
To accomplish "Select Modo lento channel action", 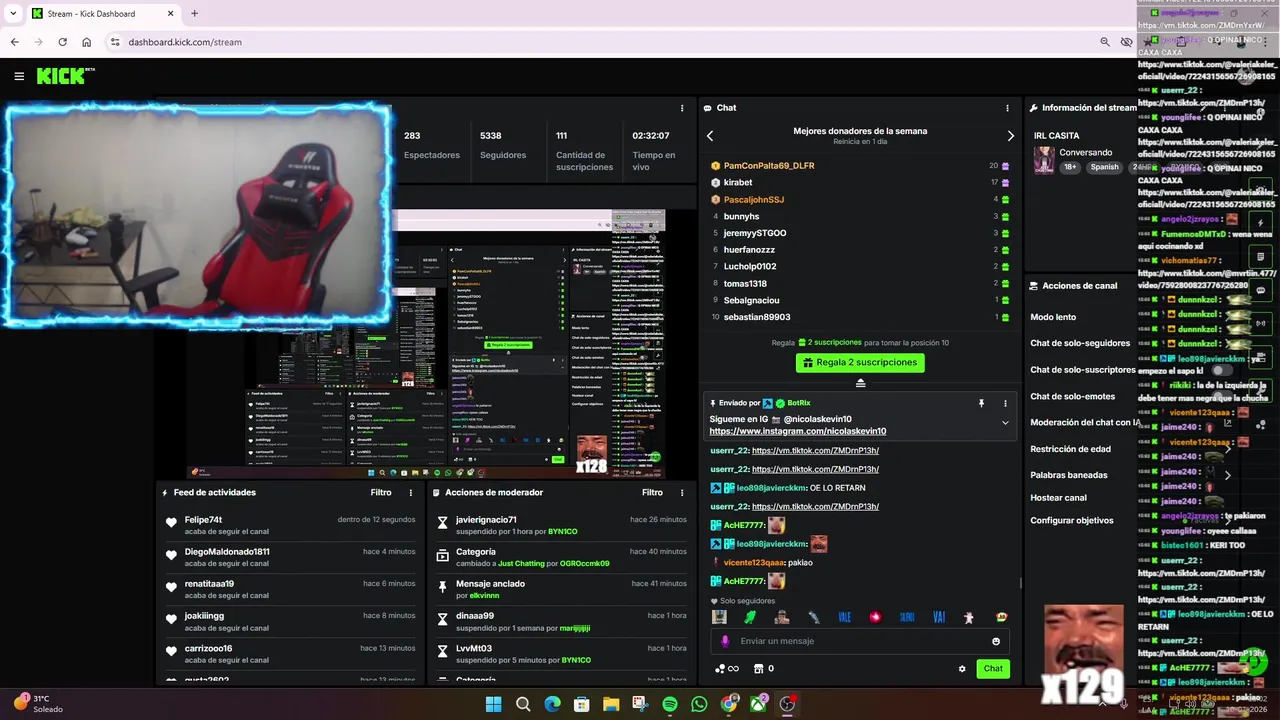I will [1053, 317].
